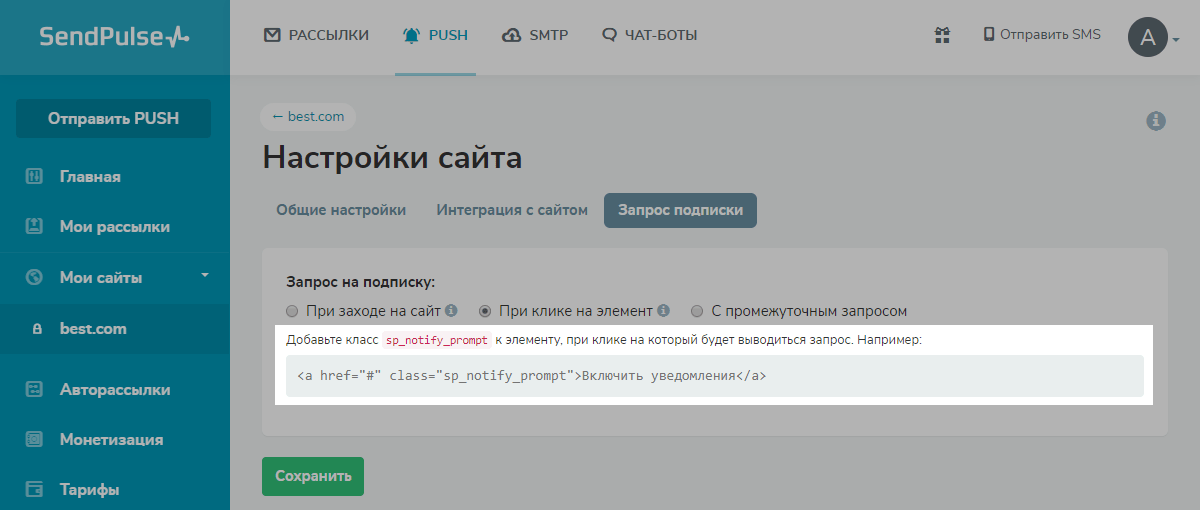Open the user avatar with letter A

point(1148,38)
